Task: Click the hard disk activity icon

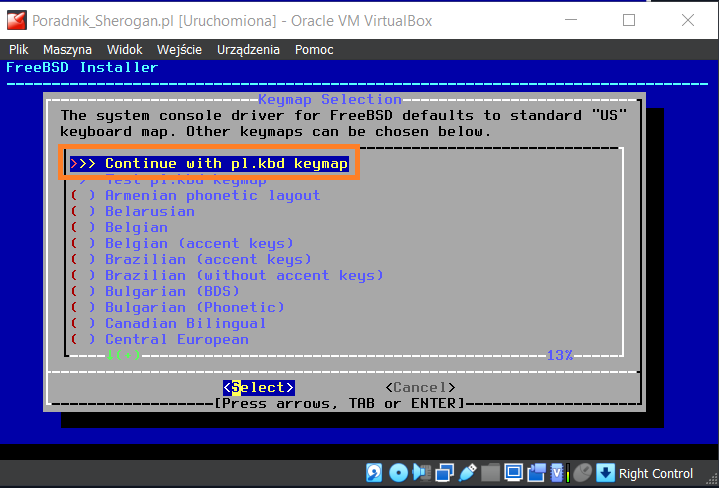Action: (x=374, y=473)
